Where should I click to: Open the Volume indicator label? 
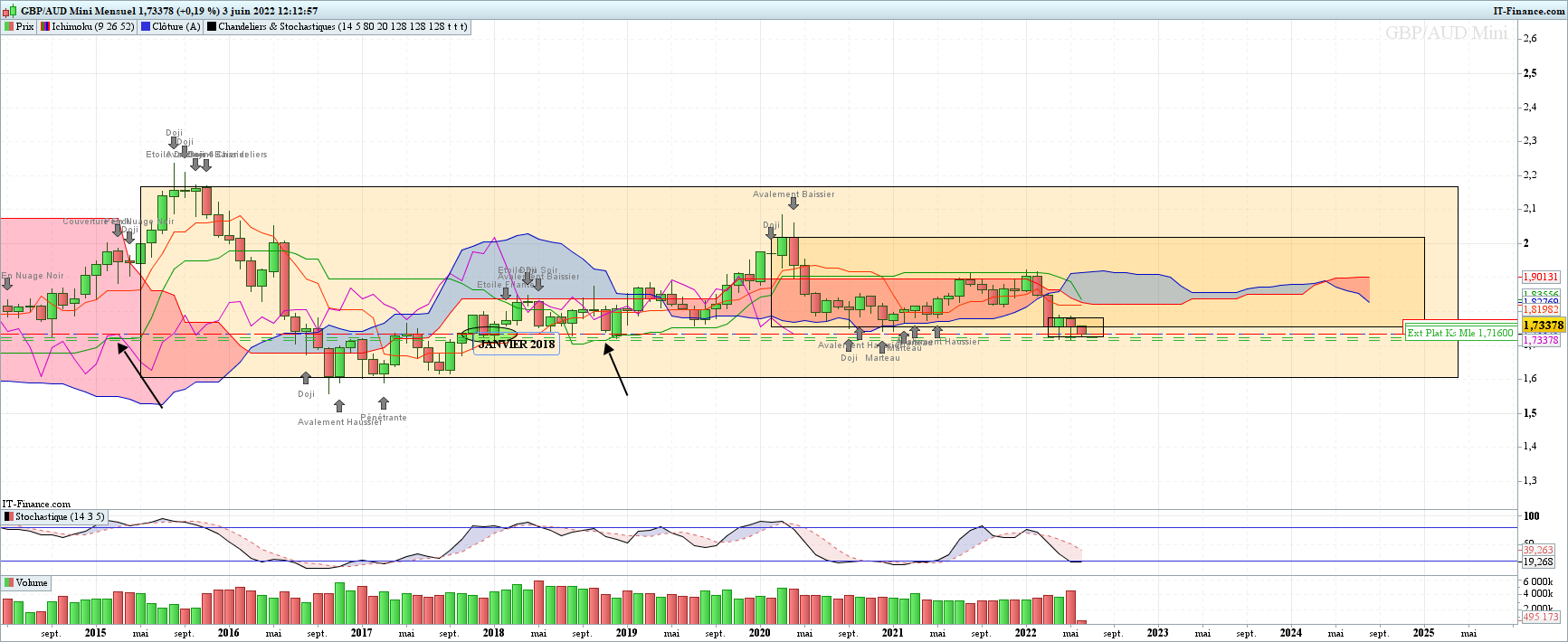click(x=31, y=583)
